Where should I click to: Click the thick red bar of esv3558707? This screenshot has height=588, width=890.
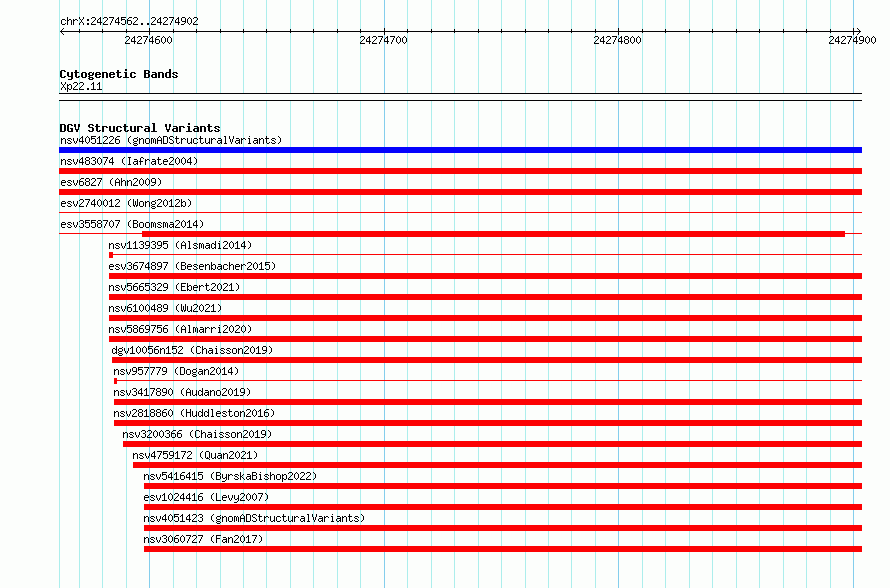click(493, 234)
